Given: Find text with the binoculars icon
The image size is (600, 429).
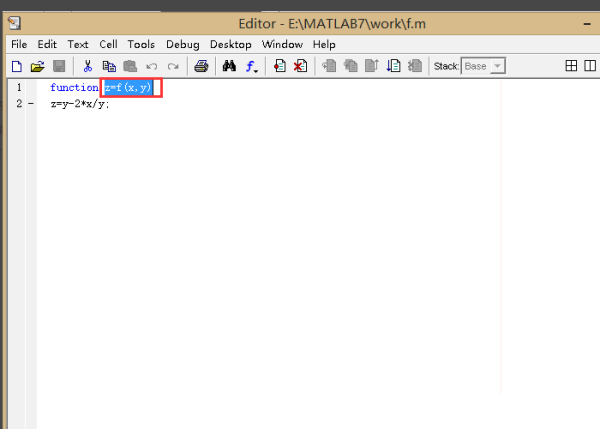Looking at the screenshot, I should (229, 66).
